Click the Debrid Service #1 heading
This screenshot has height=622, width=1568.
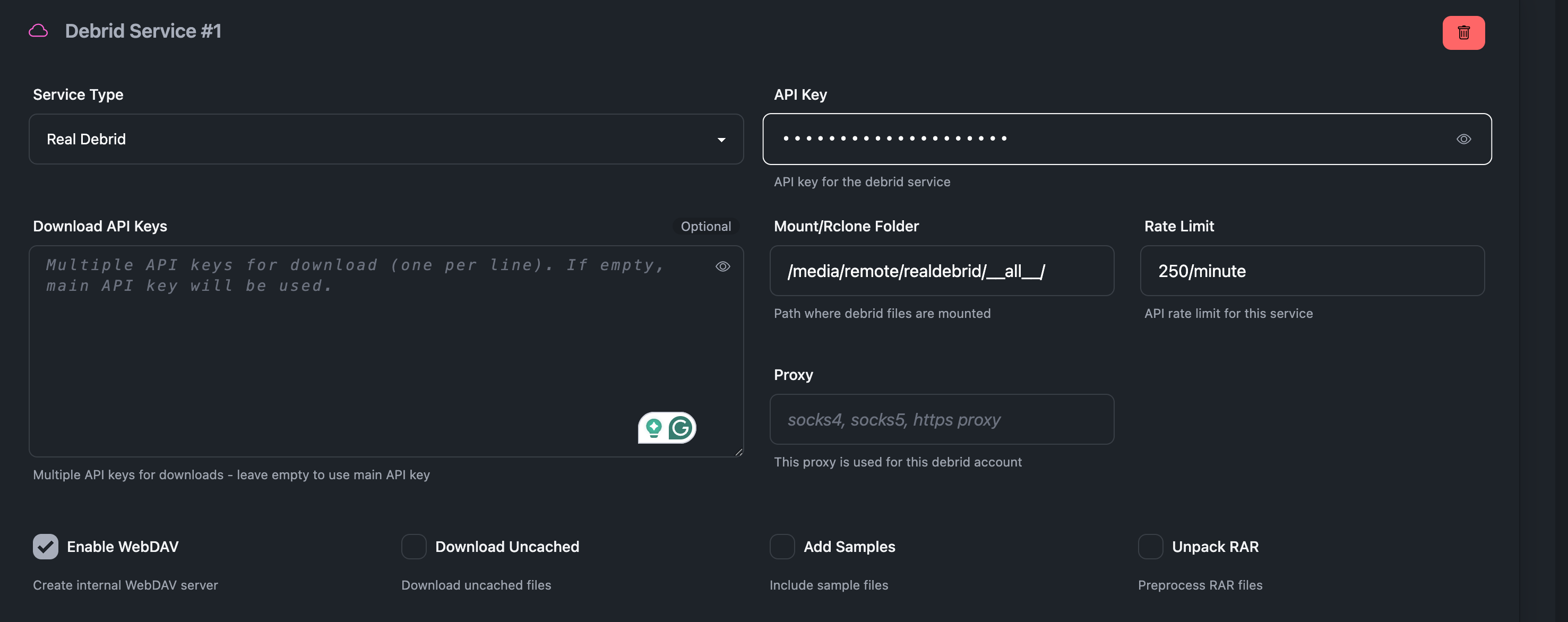point(143,31)
